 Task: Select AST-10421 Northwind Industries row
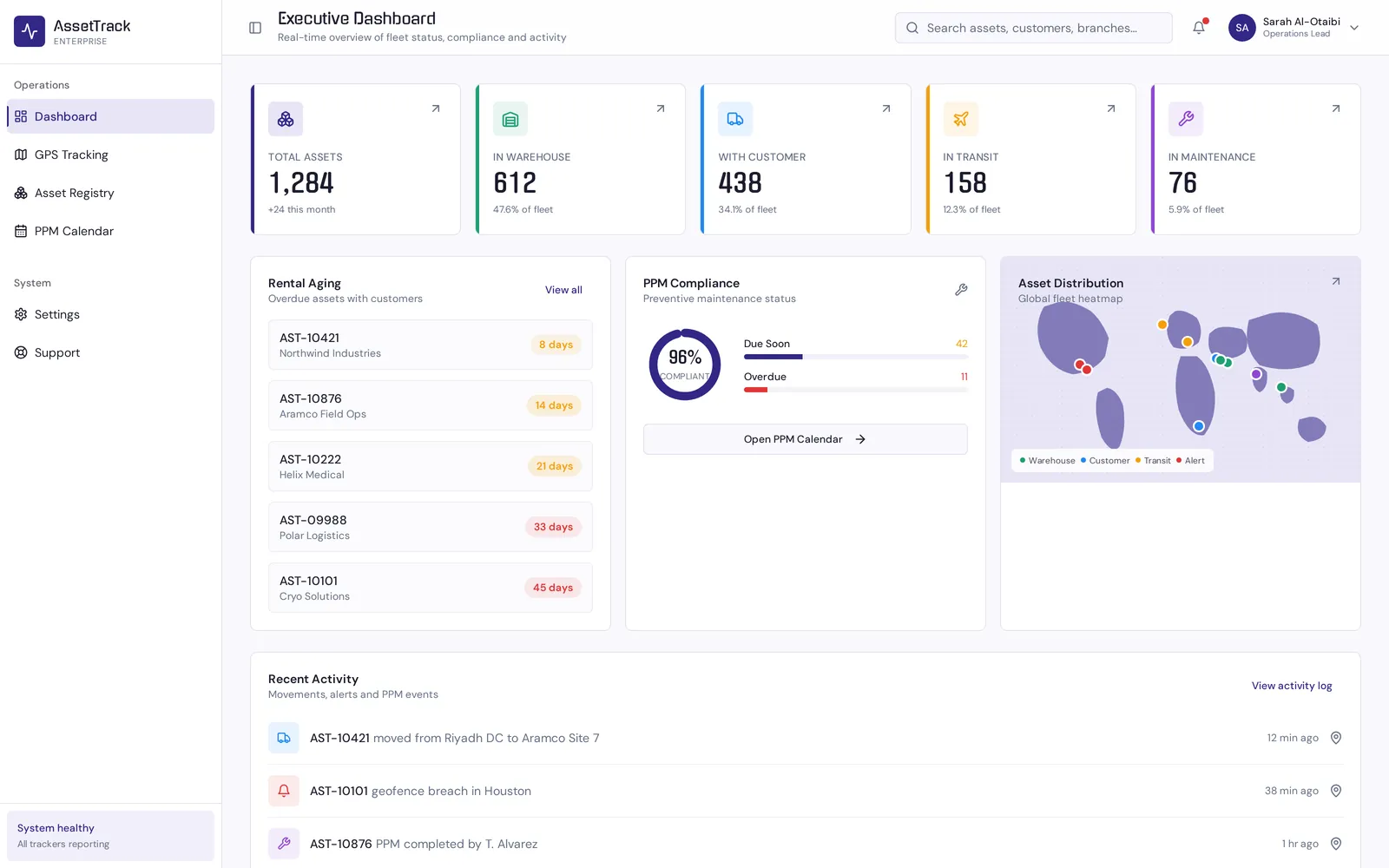point(431,345)
